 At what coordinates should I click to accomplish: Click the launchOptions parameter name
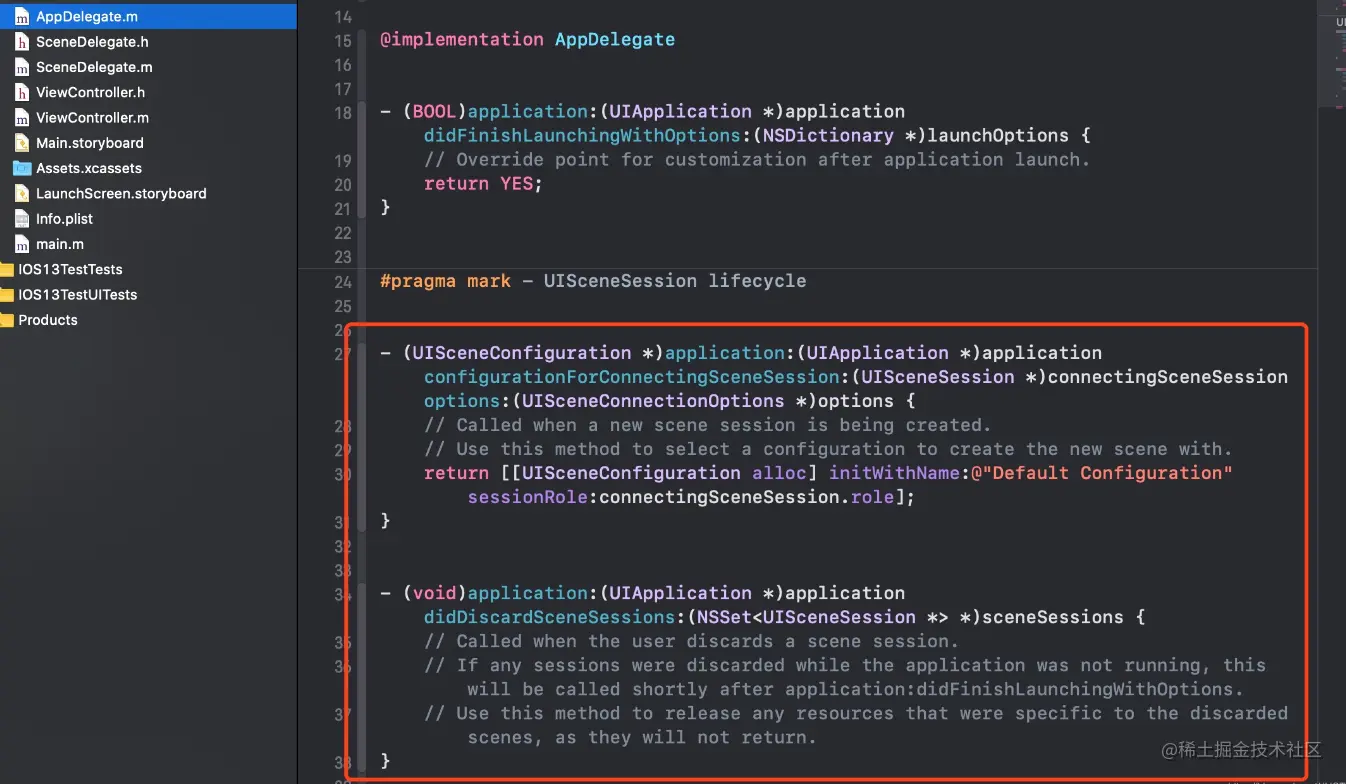tap(998, 135)
